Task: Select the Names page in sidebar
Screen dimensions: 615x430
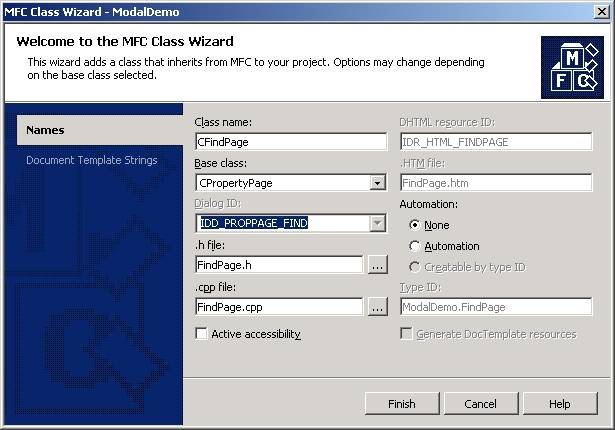Action: [100, 130]
